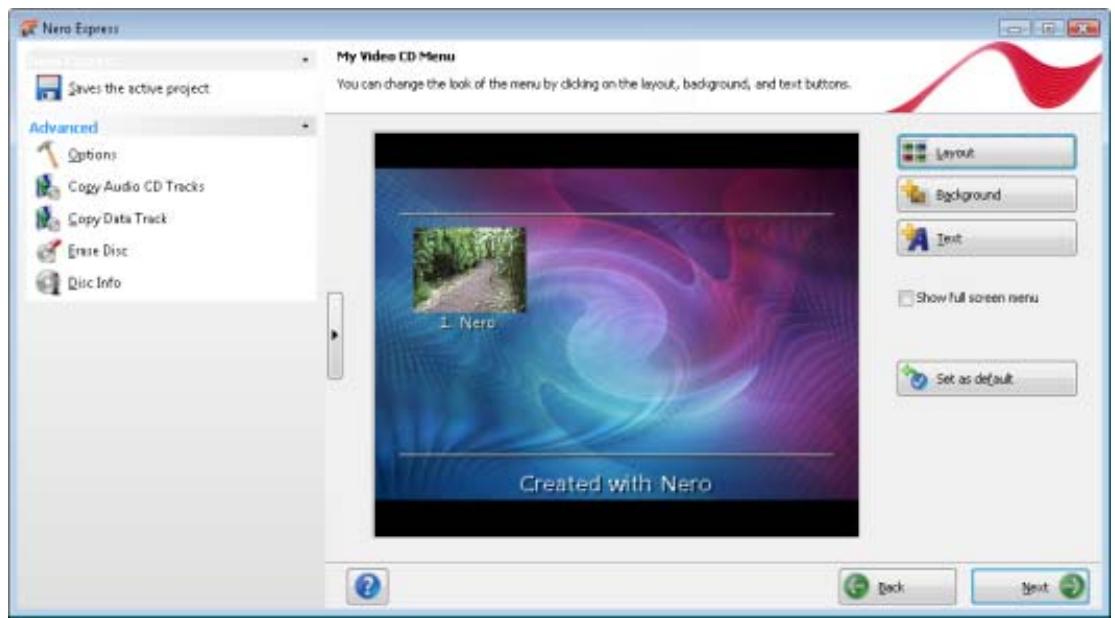Minimize the Nero Express window
1115x618 pixels.
(x=1014, y=28)
